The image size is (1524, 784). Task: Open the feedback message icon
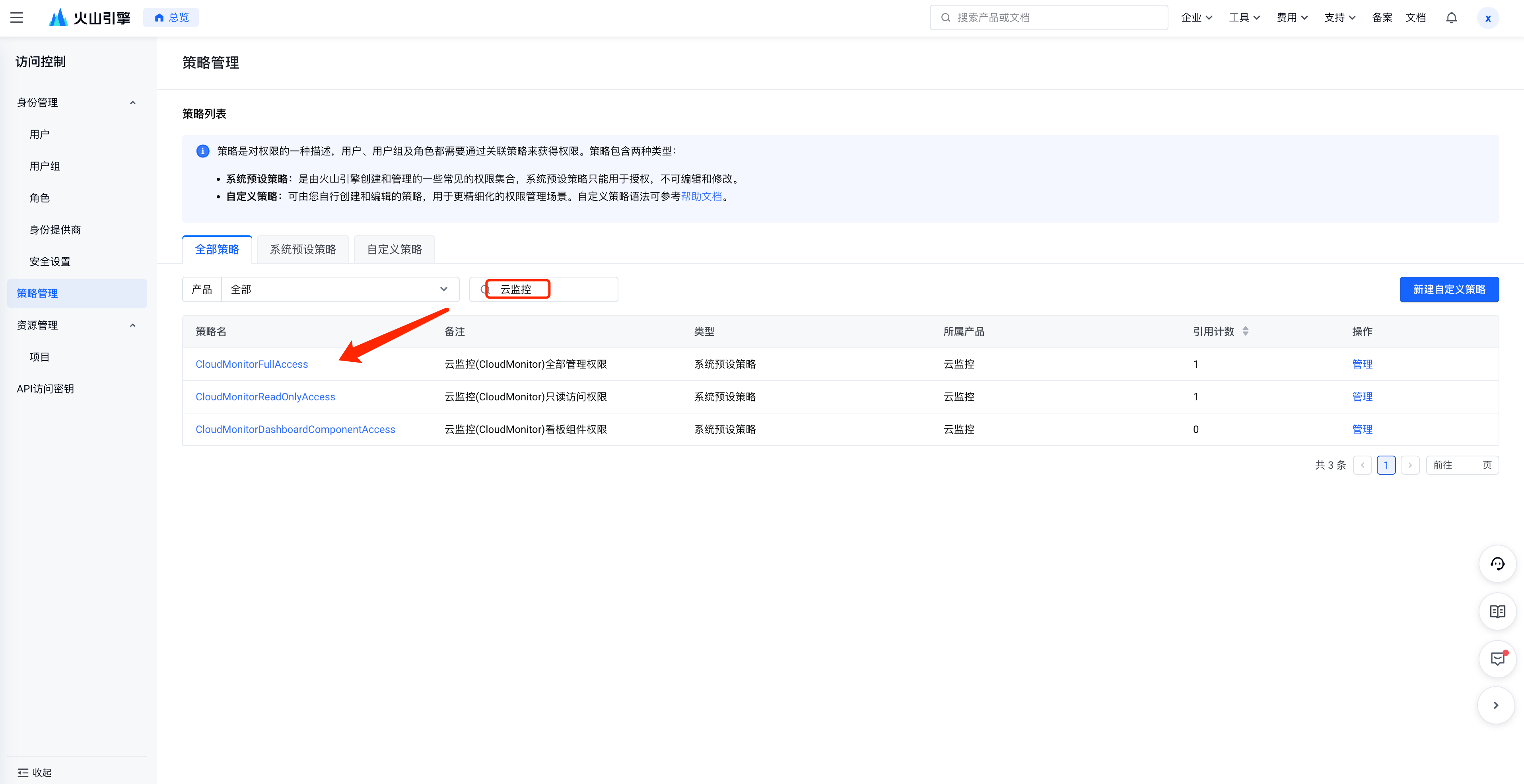click(x=1497, y=659)
